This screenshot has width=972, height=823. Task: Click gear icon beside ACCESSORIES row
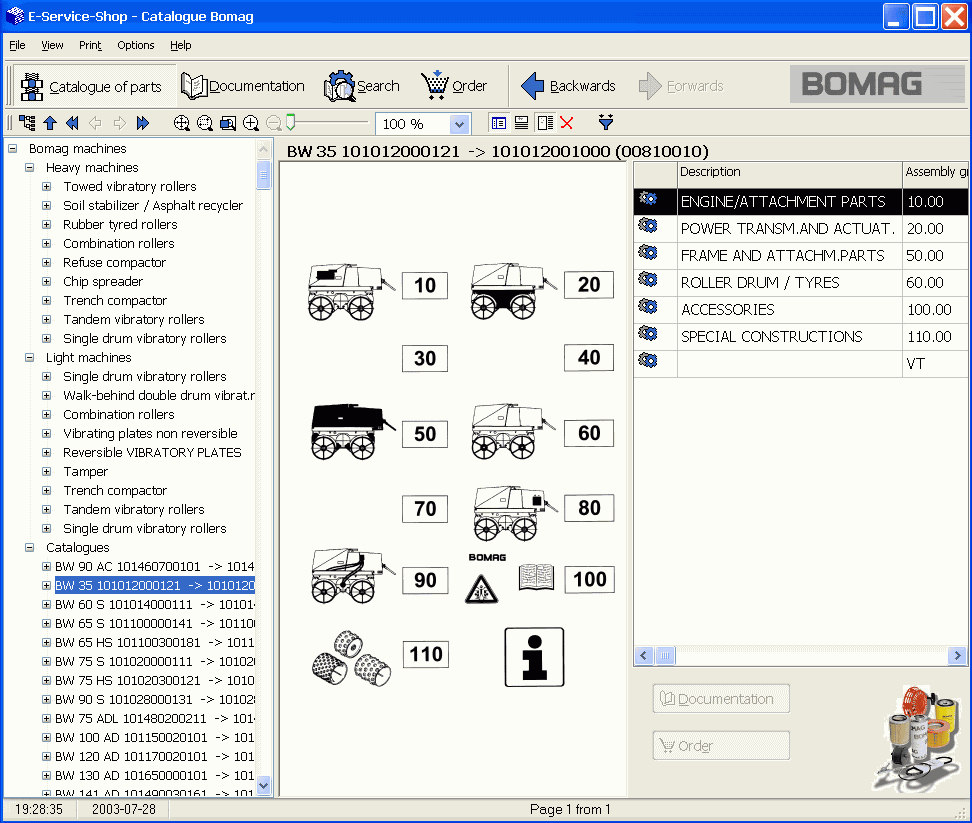pyautogui.click(x=648, y=307)
